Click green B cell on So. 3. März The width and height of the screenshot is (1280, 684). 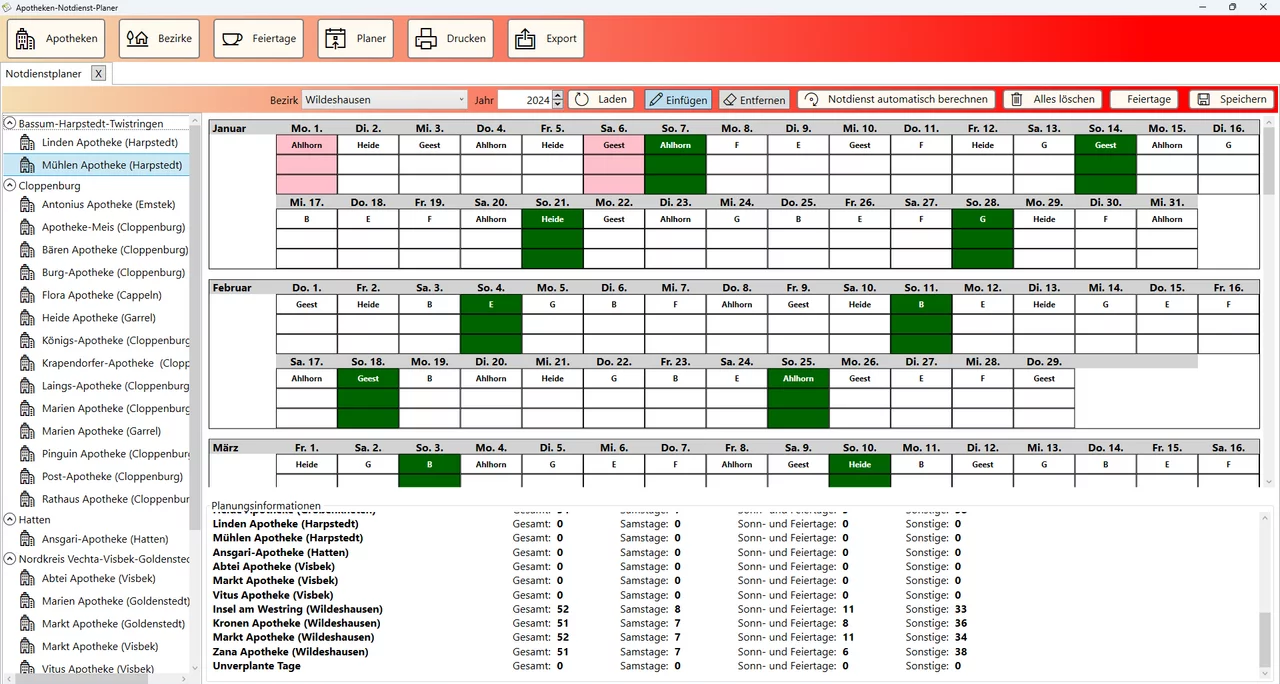[x=430, y=464]
